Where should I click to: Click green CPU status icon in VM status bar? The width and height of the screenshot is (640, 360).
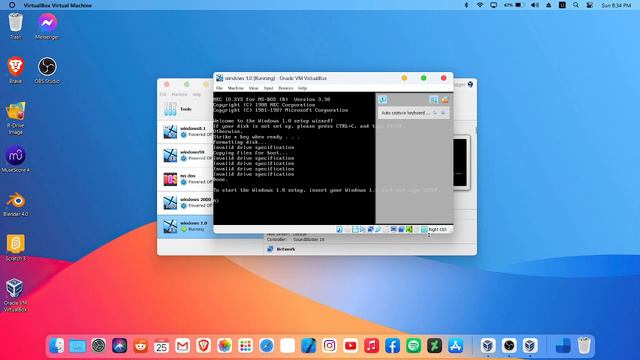(409, 229)
